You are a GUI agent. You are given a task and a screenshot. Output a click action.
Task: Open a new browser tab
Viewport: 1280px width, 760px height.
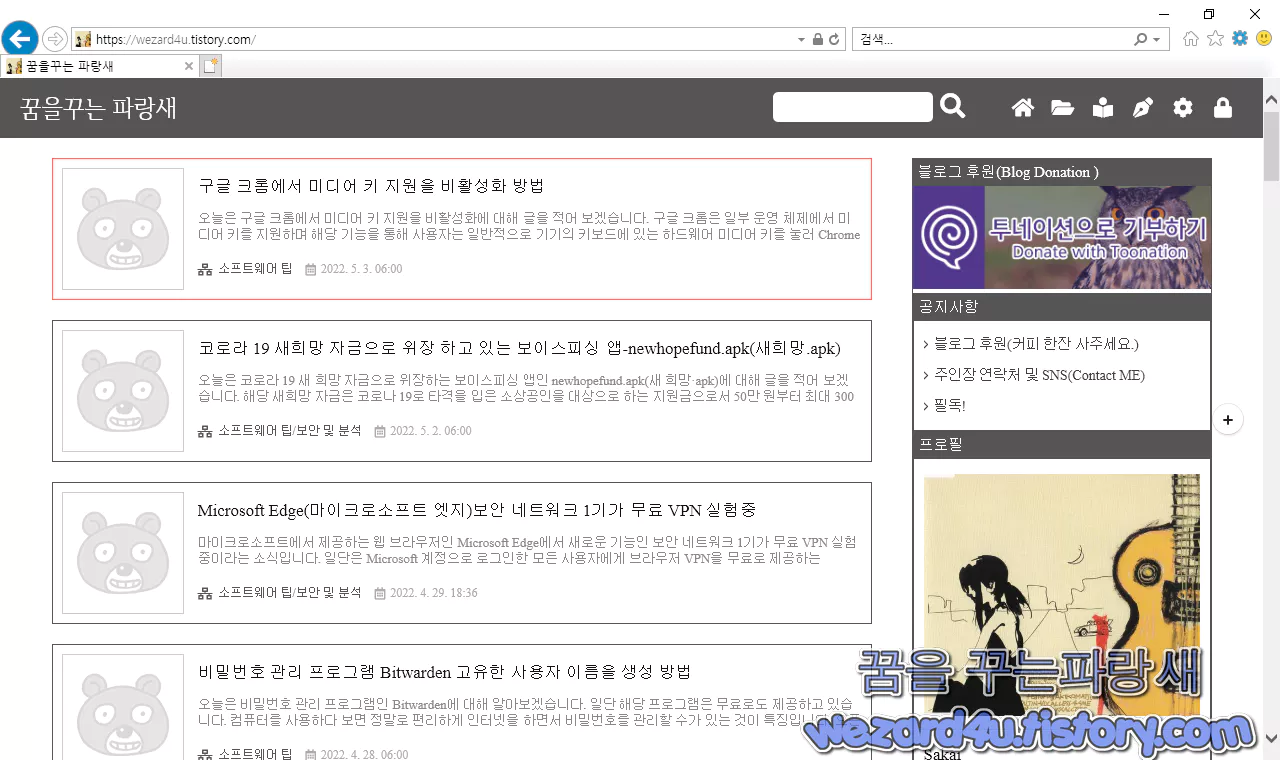(210, 63)
